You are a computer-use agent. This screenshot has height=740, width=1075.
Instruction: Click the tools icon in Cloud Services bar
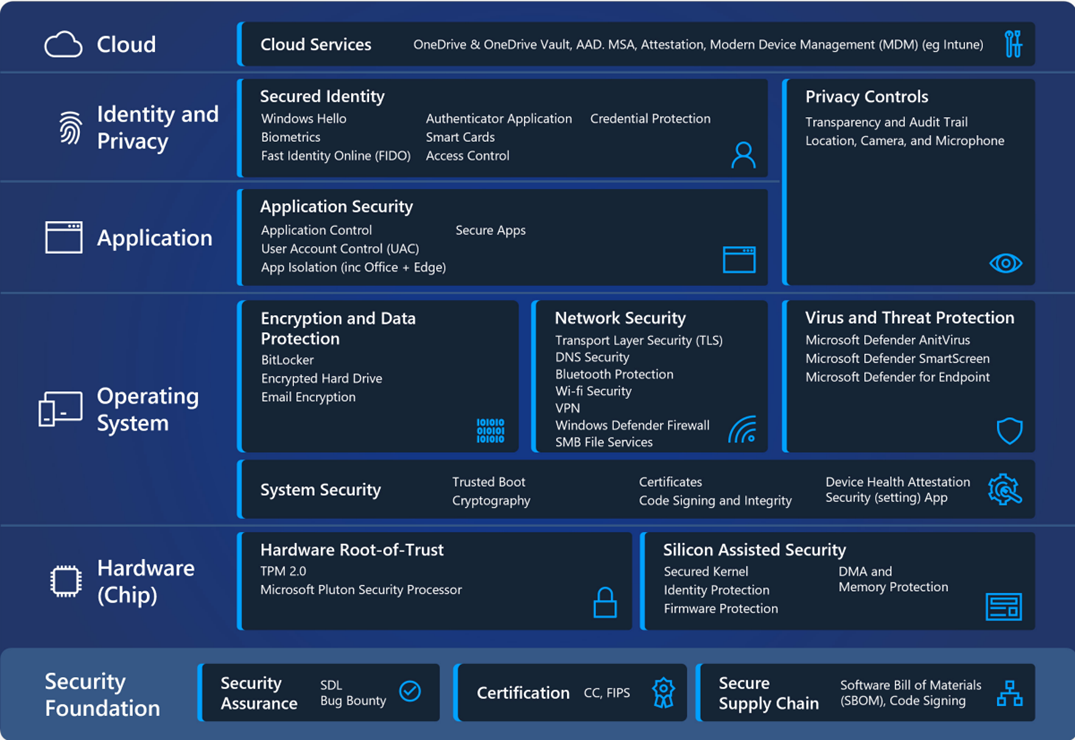[1013, 44]
